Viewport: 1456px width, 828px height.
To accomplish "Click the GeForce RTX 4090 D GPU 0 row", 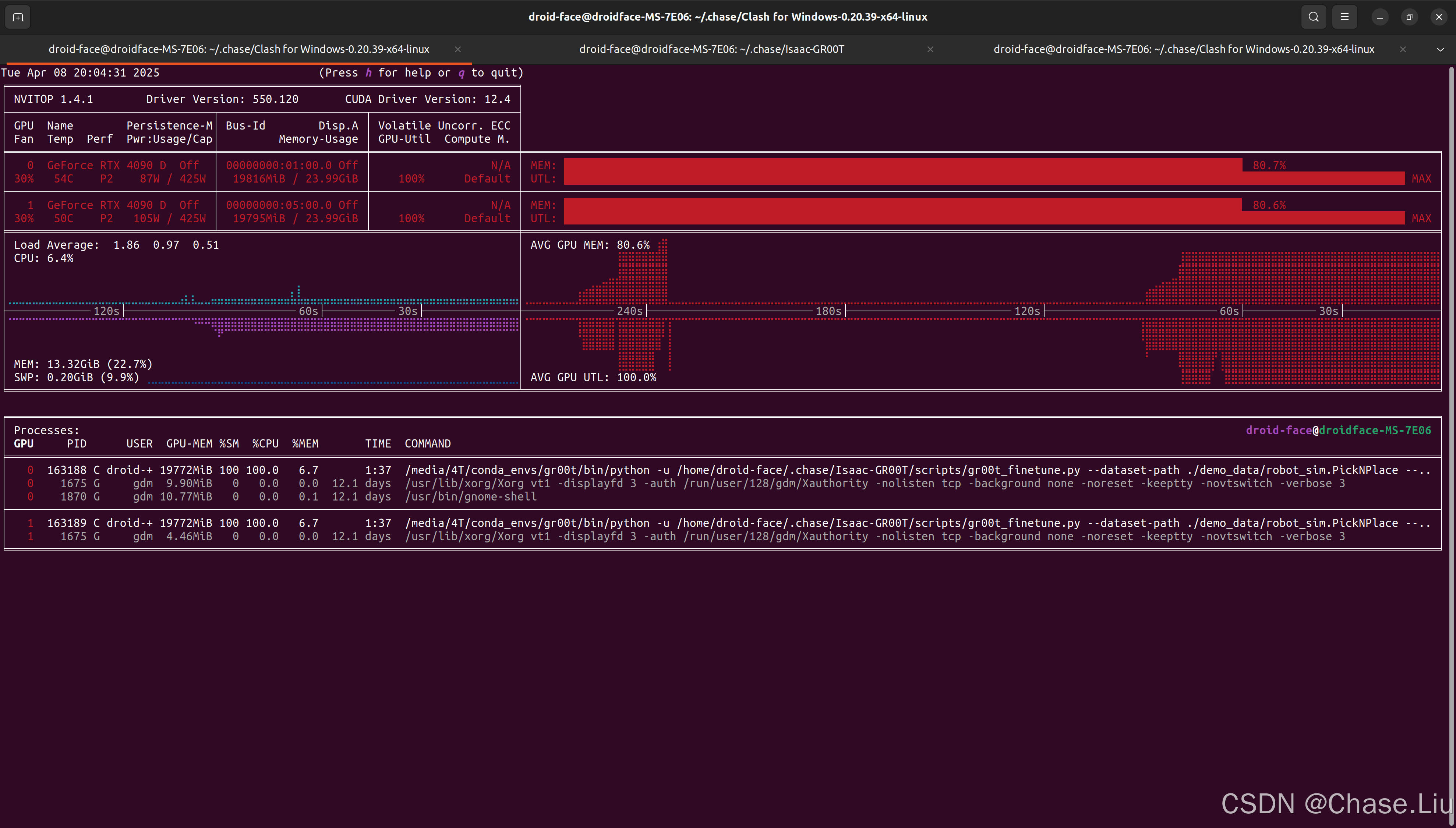I will click(x=106, y=166).
